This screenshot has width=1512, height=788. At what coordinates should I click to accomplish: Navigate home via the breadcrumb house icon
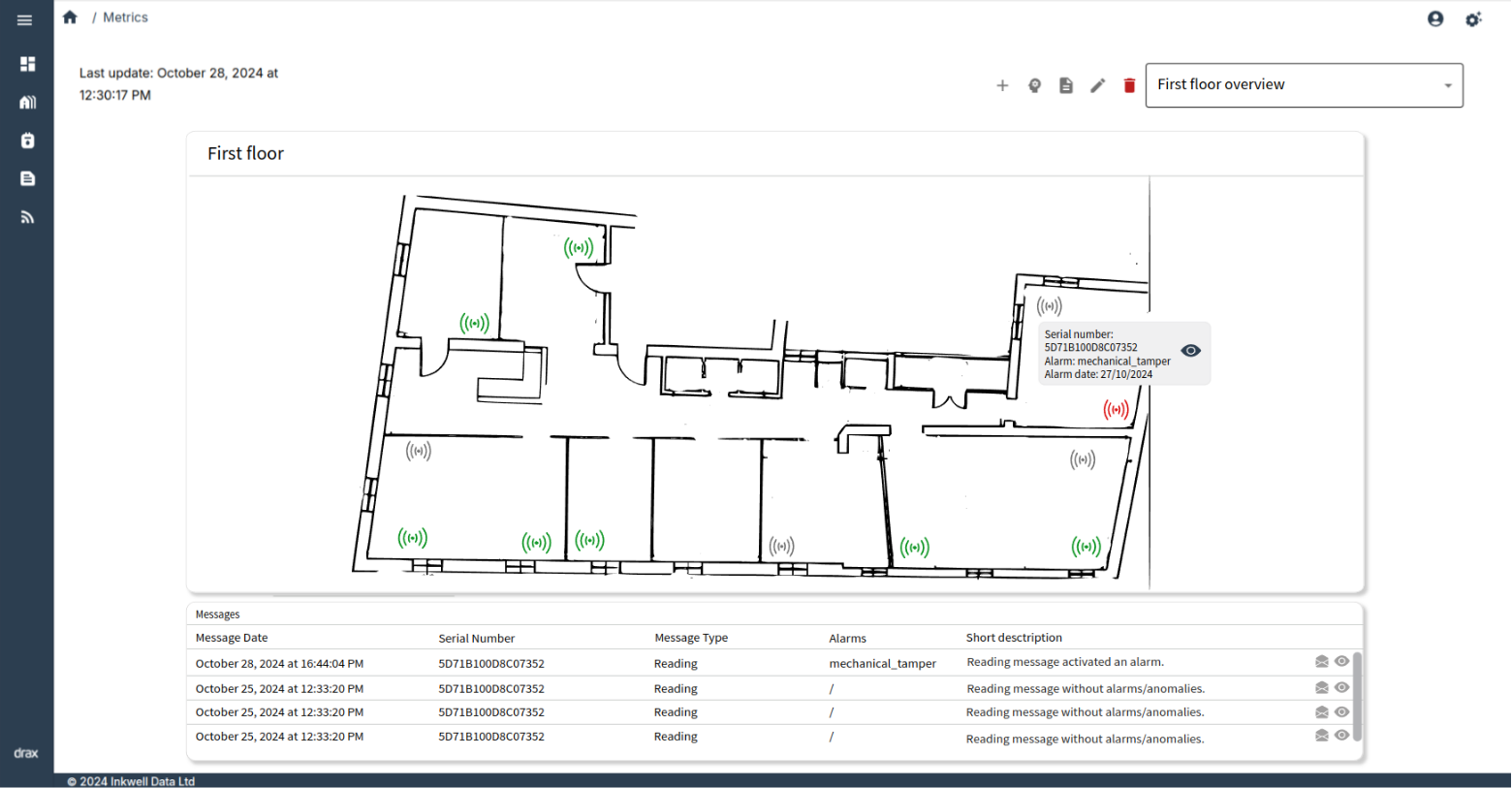(69, 16)
